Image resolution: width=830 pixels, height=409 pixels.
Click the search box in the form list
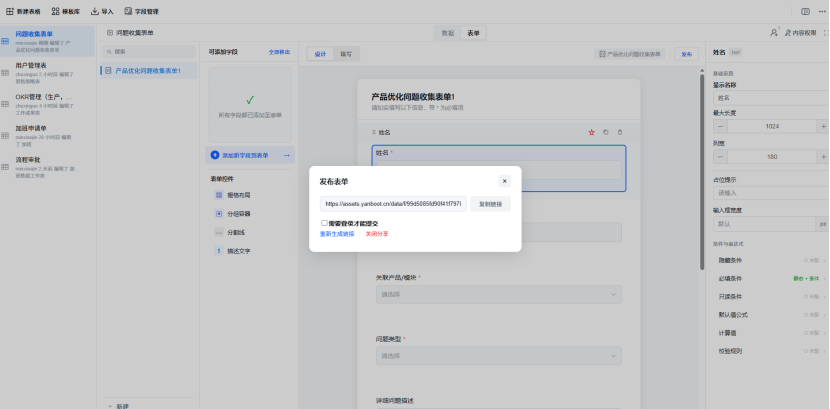149,52
